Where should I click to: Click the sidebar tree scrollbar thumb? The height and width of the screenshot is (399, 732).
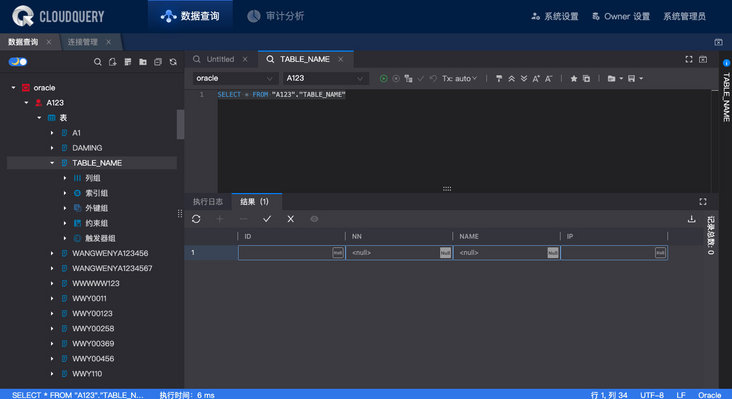pos(180,124)
